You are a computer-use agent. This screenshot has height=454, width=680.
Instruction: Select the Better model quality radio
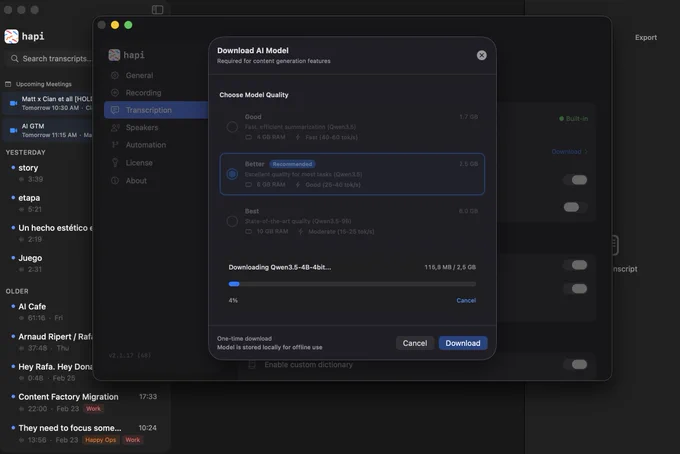(232, 174)
